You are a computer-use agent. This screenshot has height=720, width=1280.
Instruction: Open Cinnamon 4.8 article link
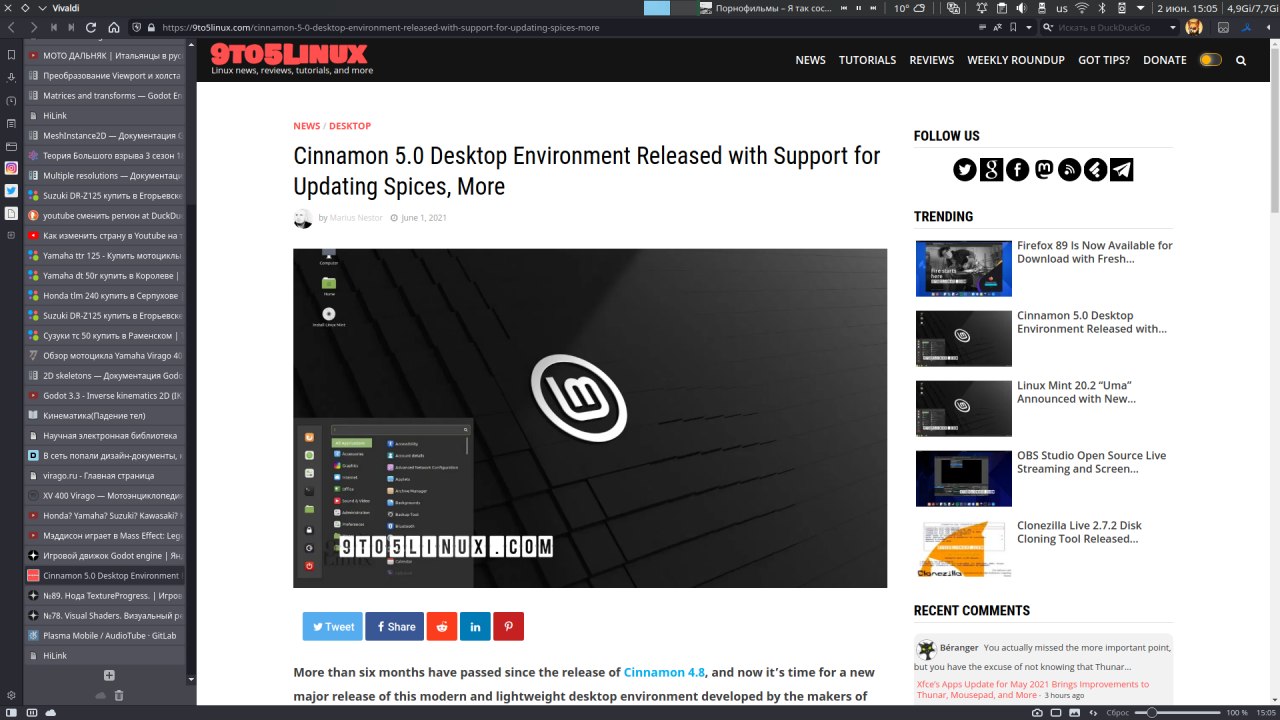coord(664,672)
